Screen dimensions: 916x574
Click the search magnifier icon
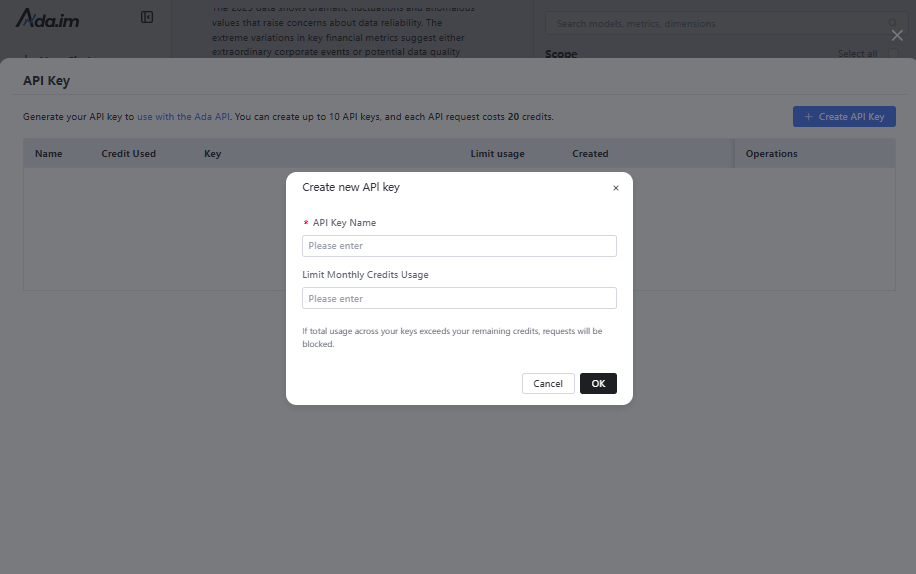pyautogui.click(x=892, y=23)
